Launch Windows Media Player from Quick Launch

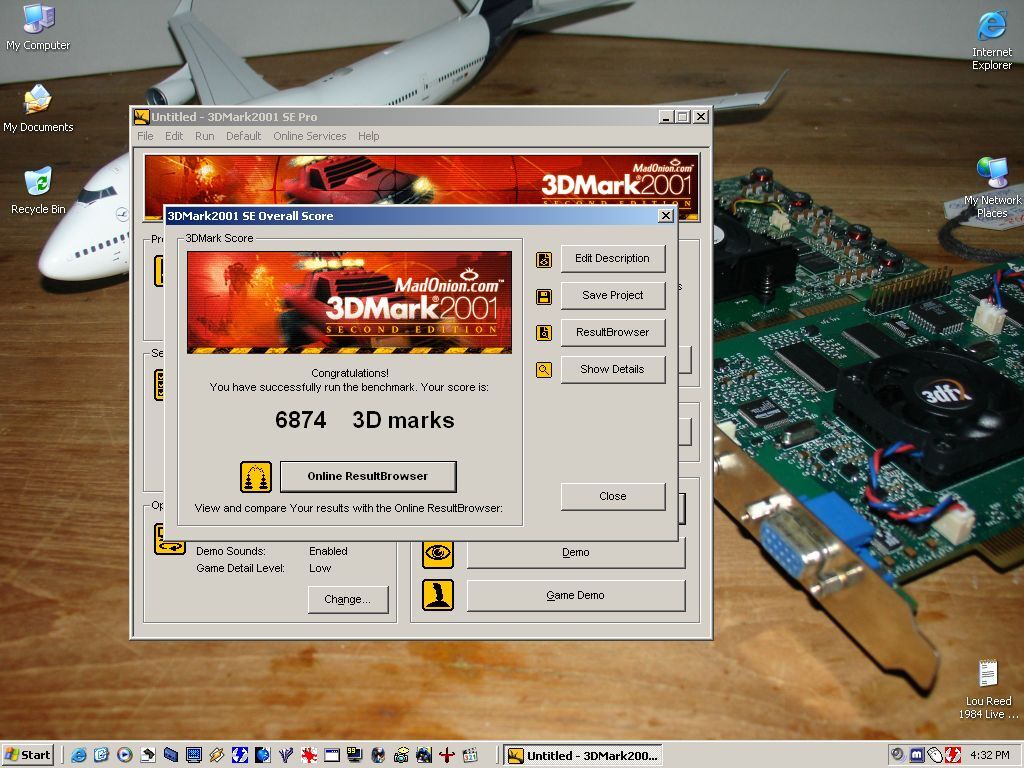(x=125, y=756)
